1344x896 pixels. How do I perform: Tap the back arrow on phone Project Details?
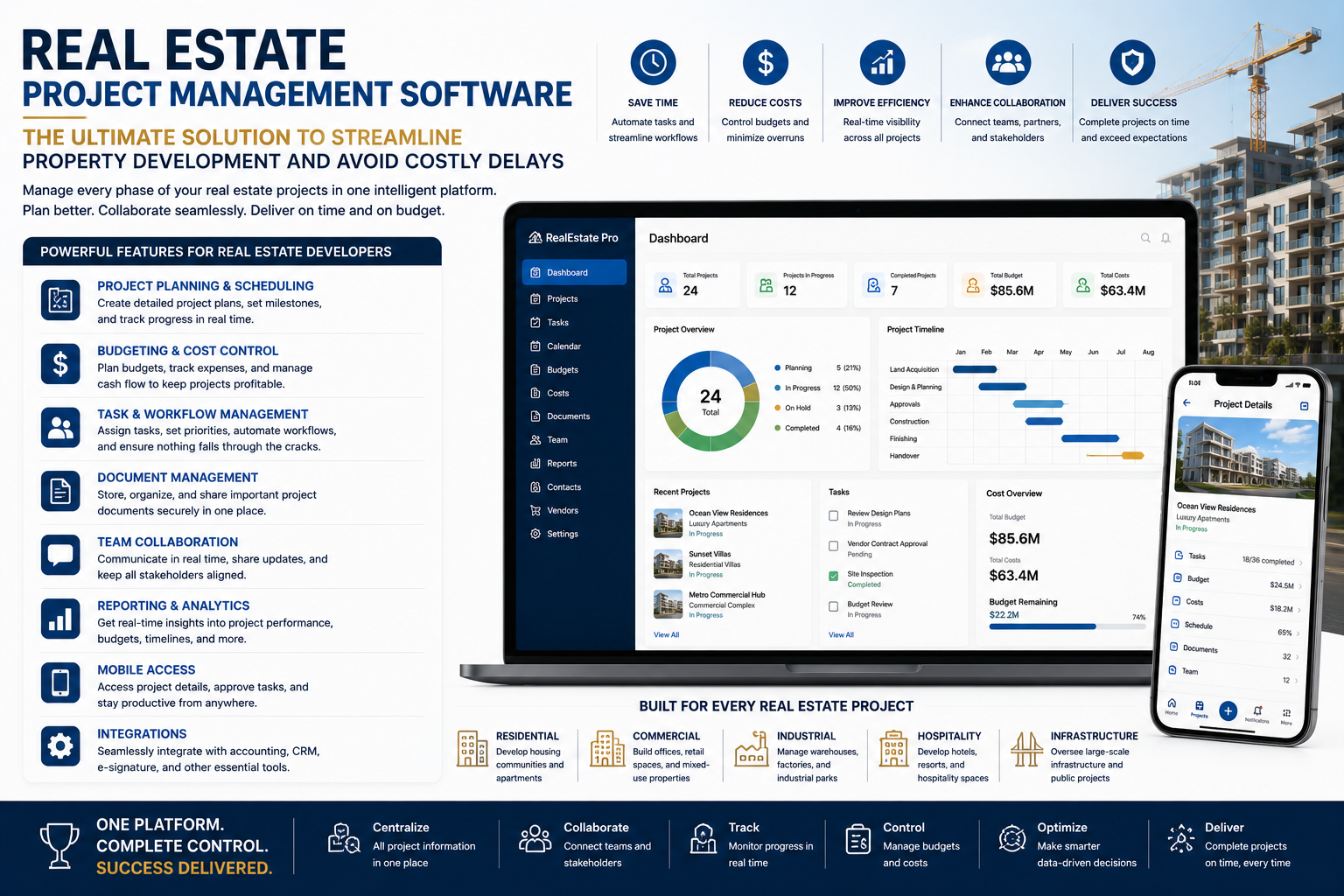click(1186, 402)
